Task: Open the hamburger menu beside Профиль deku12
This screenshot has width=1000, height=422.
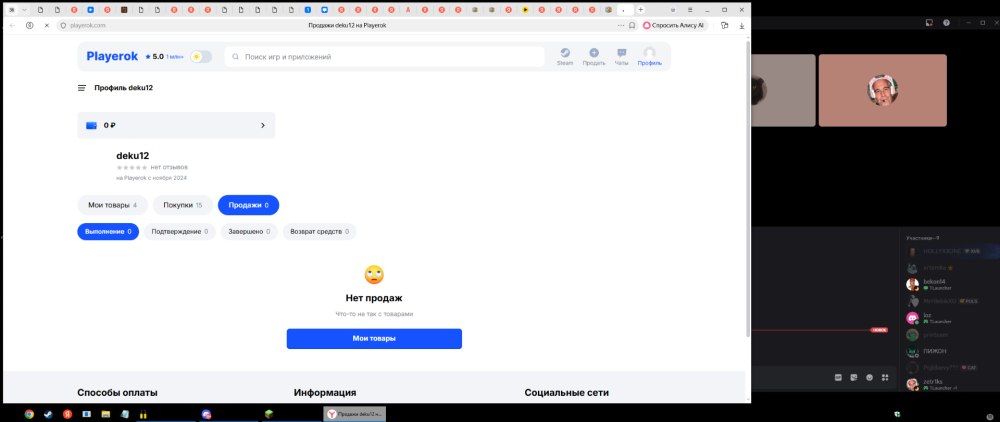Action: pos(82,88)
